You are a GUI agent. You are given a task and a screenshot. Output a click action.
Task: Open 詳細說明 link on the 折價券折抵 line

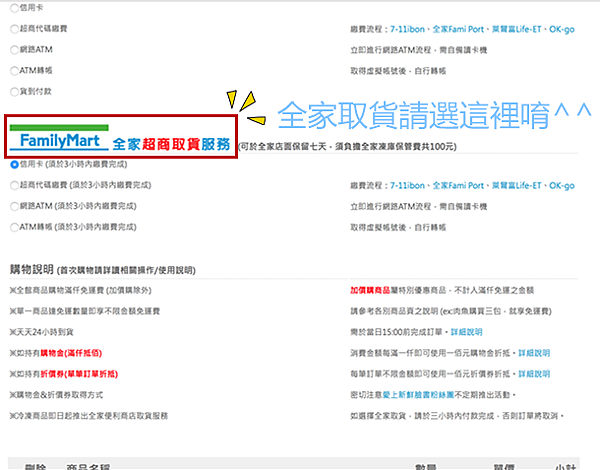pos(534,374)
